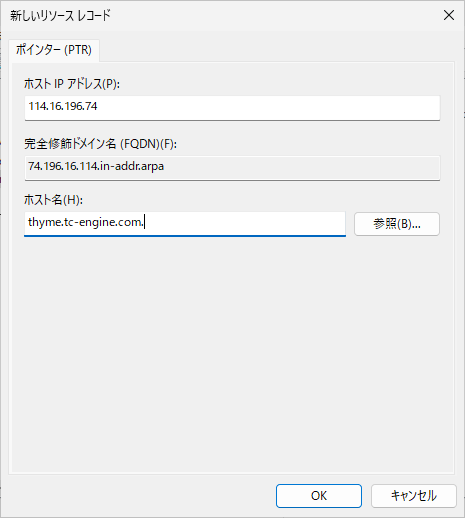This screenshot has width=465, height=518.
Task: Click the ホスト名(H): label
Action: coord(53,200)
